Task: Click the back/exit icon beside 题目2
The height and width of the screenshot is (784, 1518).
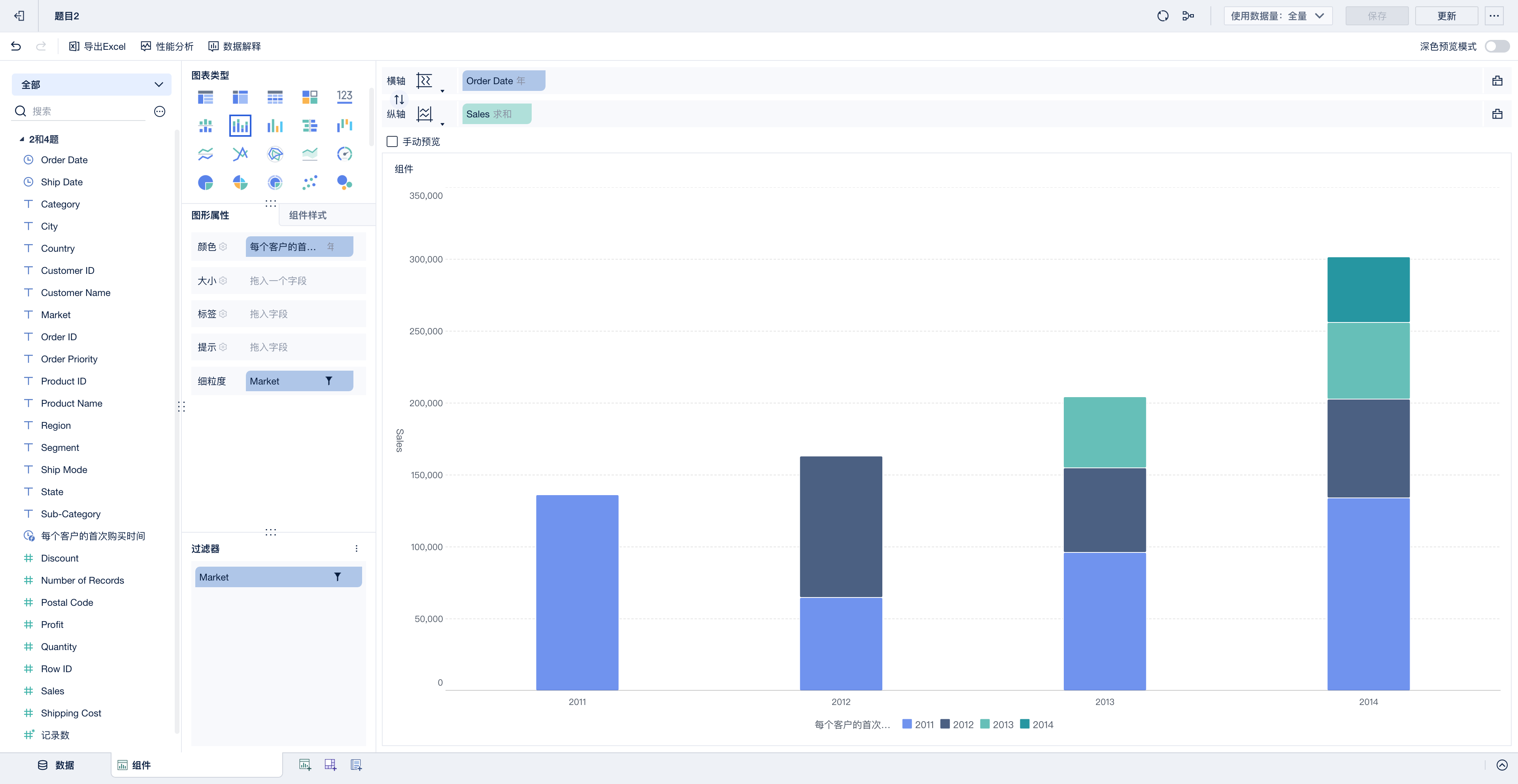Action: coord(19,16)
